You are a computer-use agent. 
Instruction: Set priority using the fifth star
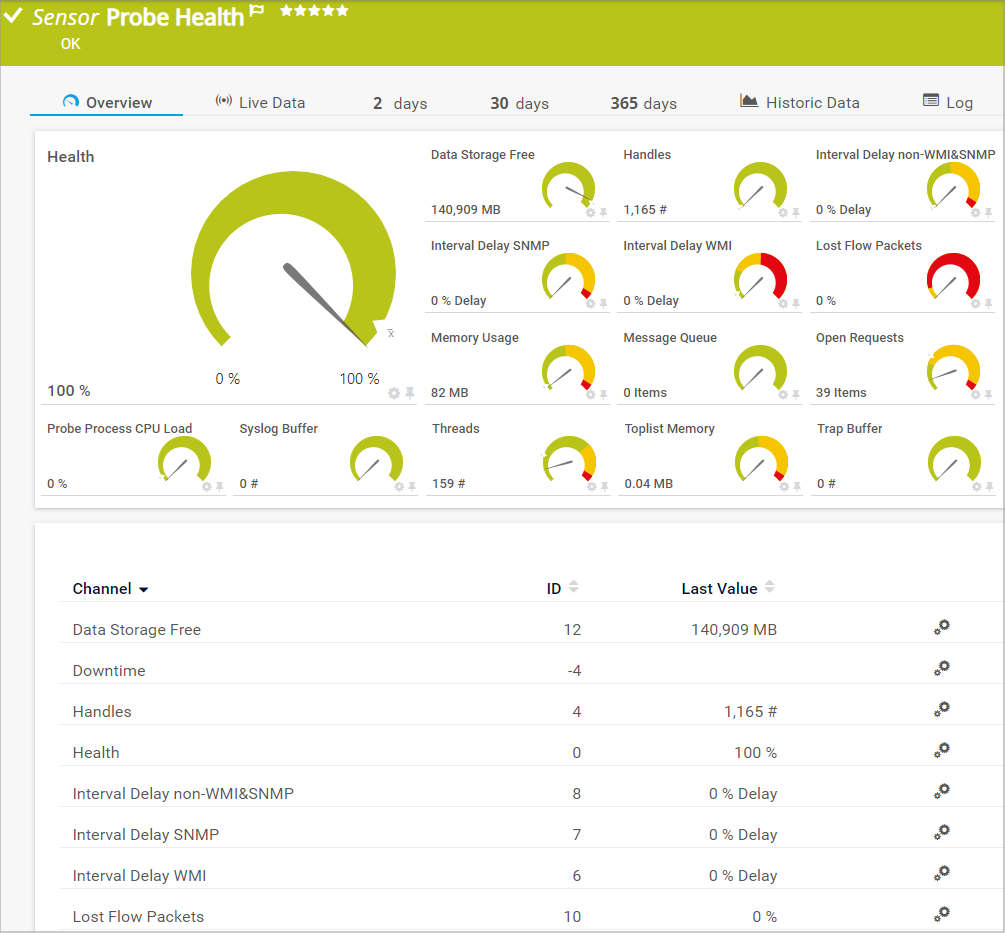click(x=343, y=11)
